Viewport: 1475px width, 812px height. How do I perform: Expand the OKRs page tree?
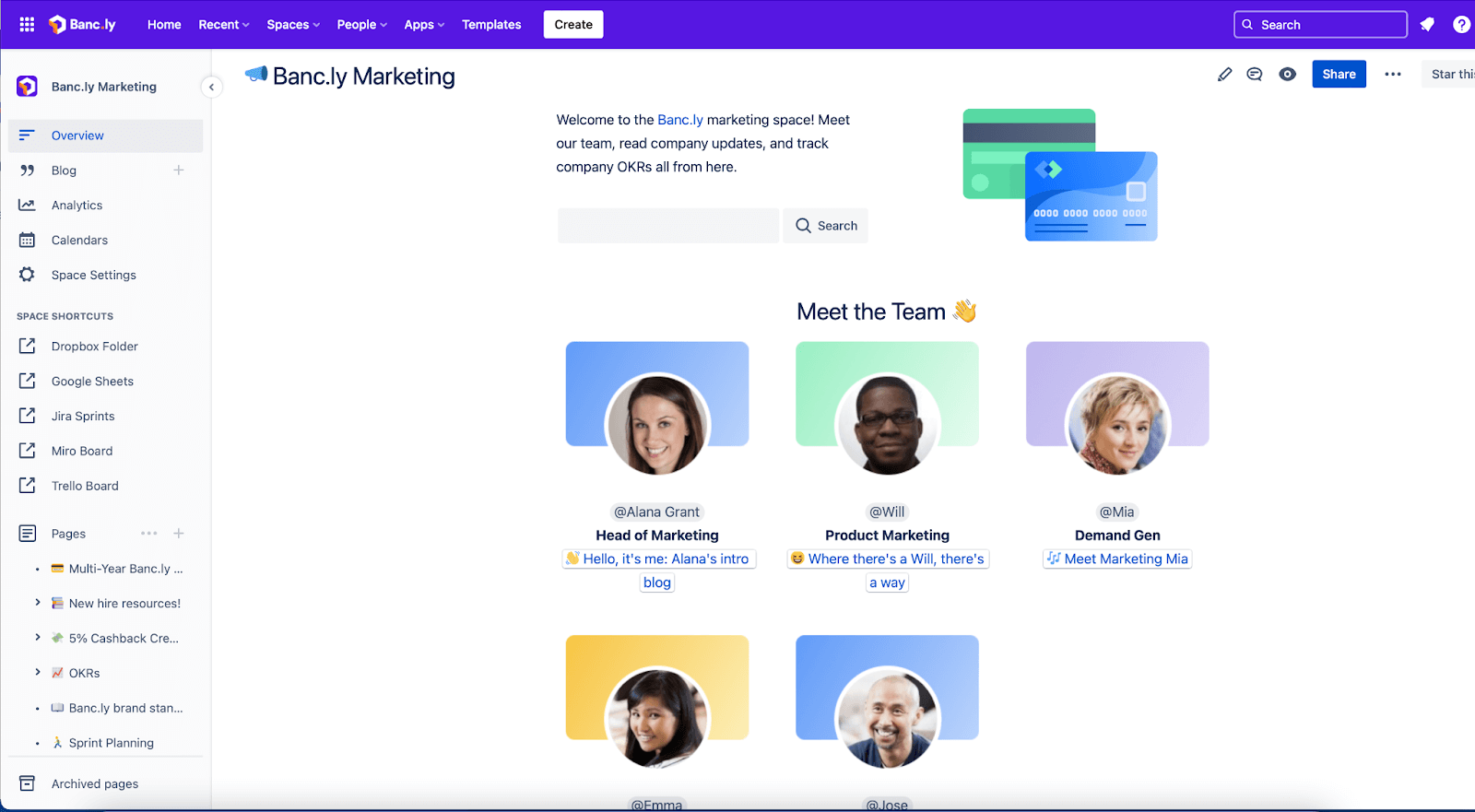(37, 673)
